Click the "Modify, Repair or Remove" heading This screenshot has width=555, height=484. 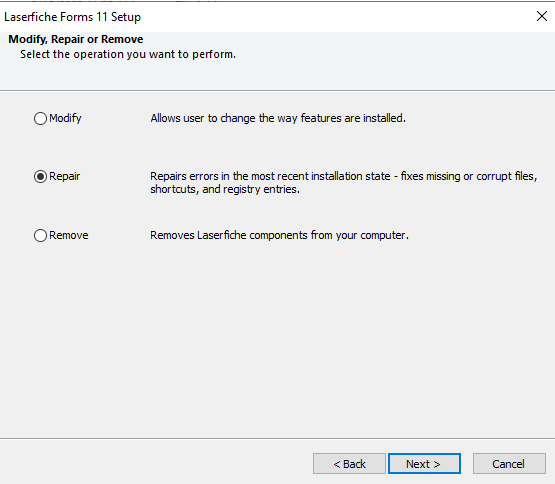tap(76, 39)
